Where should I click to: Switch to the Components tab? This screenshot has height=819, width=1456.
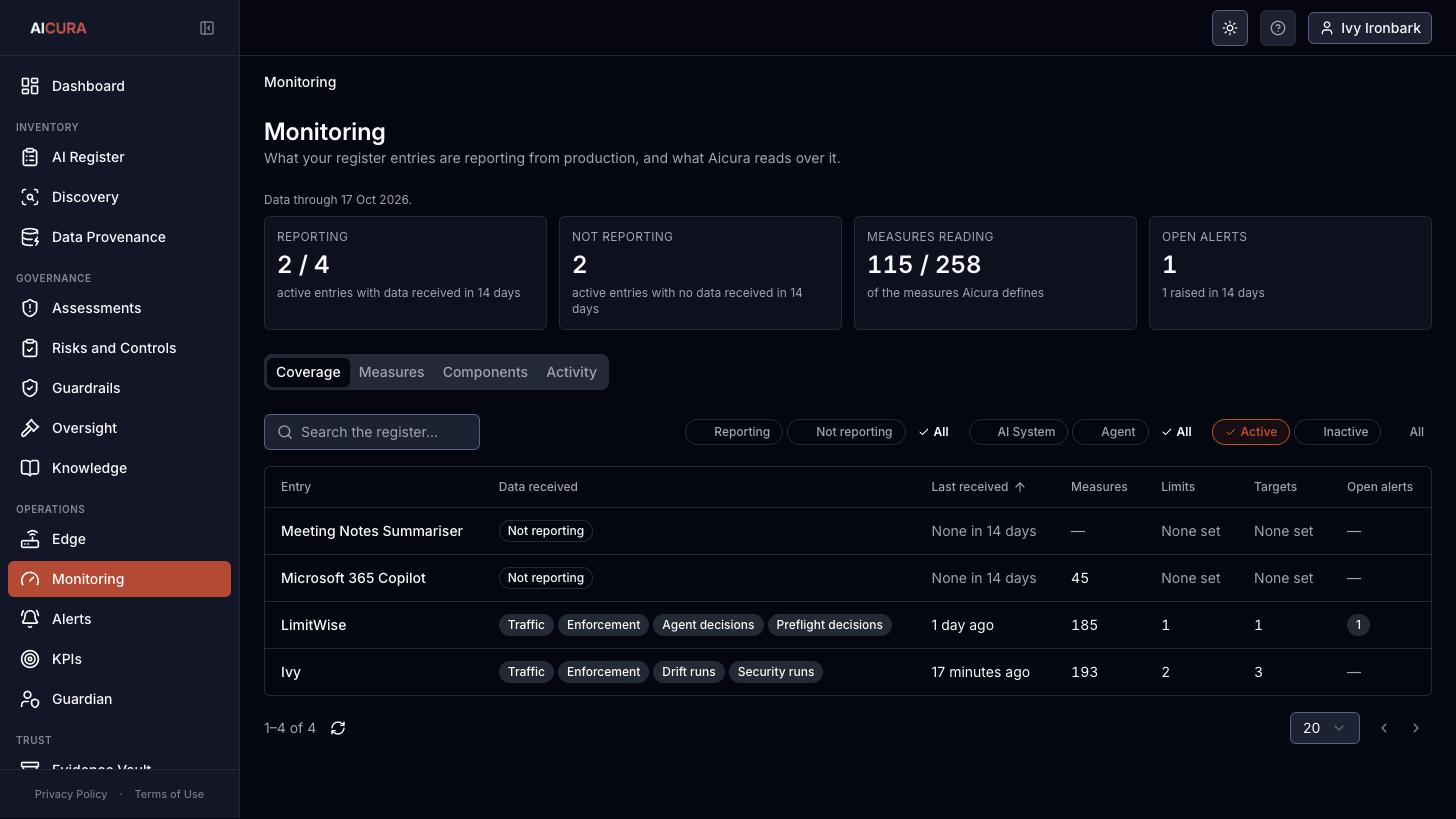point(485,372)
